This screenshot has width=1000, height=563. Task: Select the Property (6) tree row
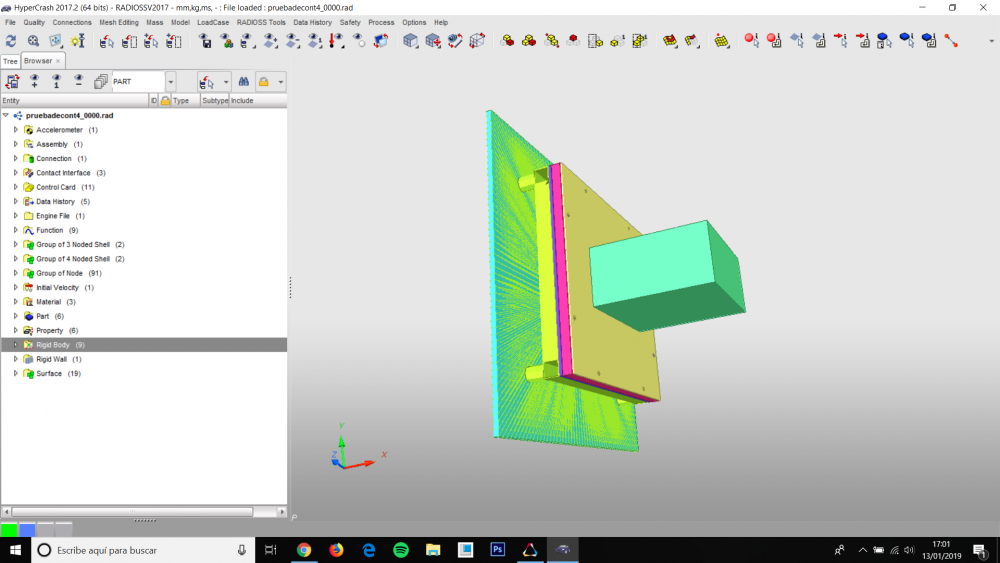tap(144, 330)
